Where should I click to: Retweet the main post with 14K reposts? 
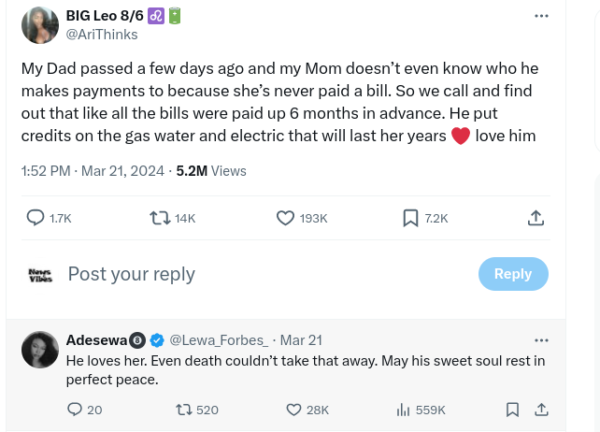click(x=158, y=218)
